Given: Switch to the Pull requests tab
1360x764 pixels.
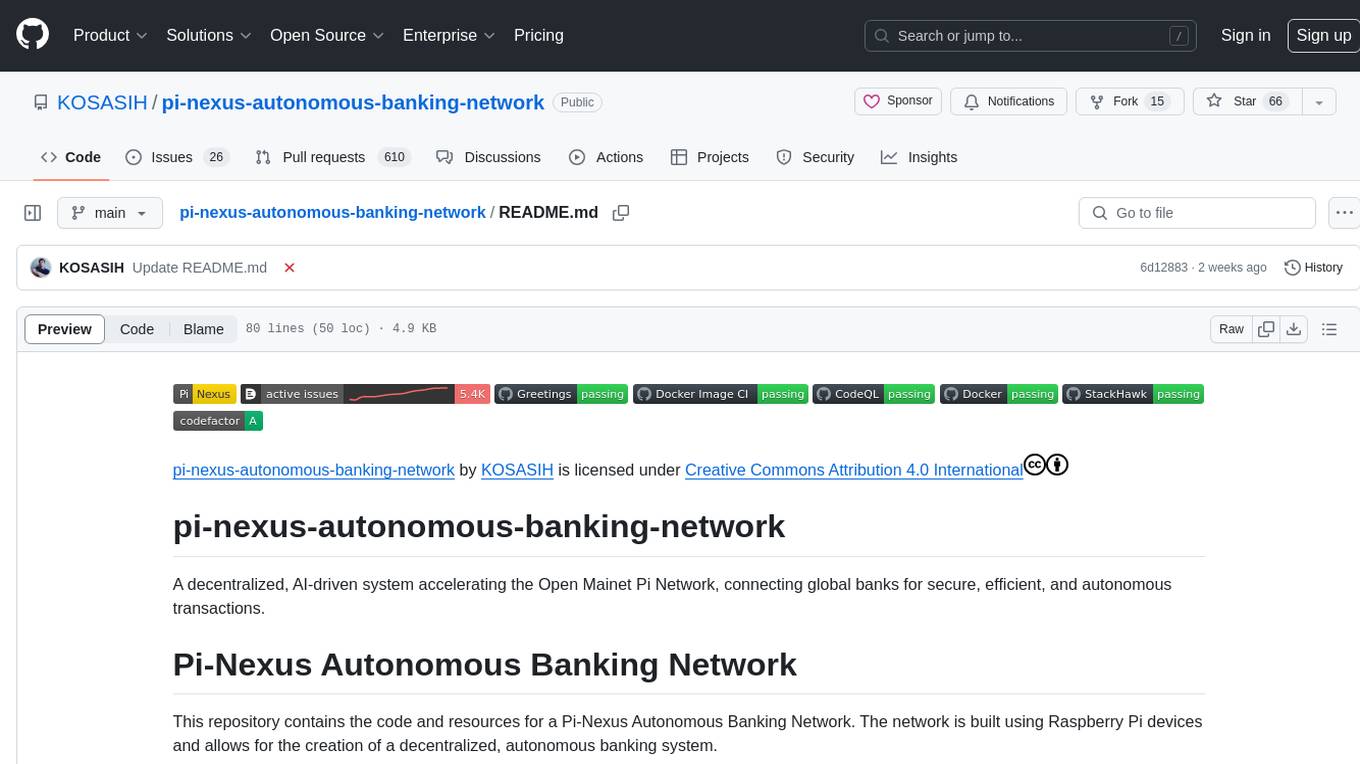Looking at the screenshot, I should click(x=332, y=157).
